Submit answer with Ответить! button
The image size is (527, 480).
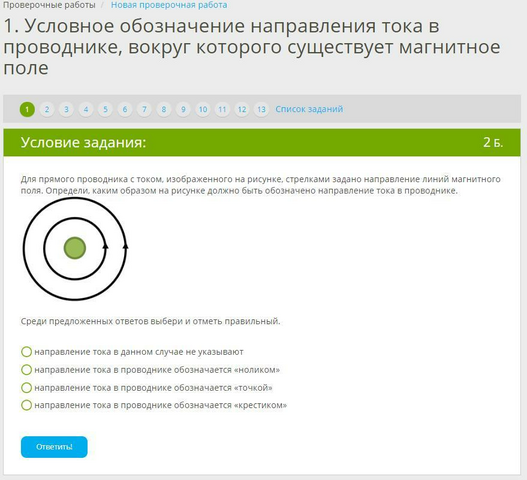pyautogui.click(x=54, y=447)
